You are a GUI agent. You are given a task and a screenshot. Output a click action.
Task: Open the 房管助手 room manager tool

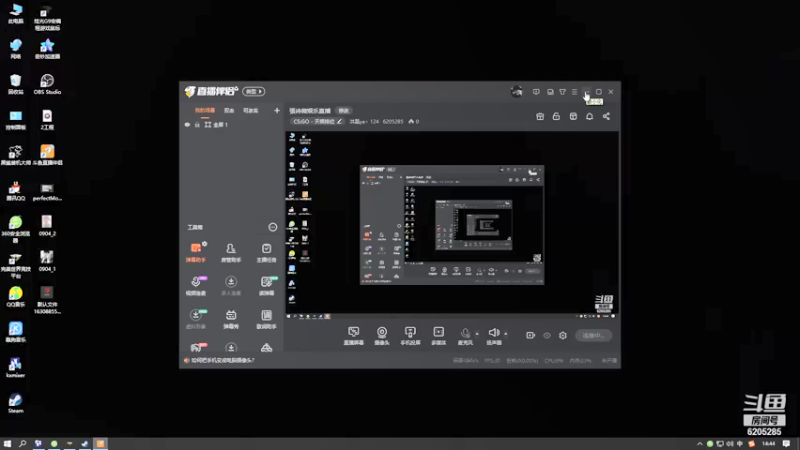click(231, 253)
